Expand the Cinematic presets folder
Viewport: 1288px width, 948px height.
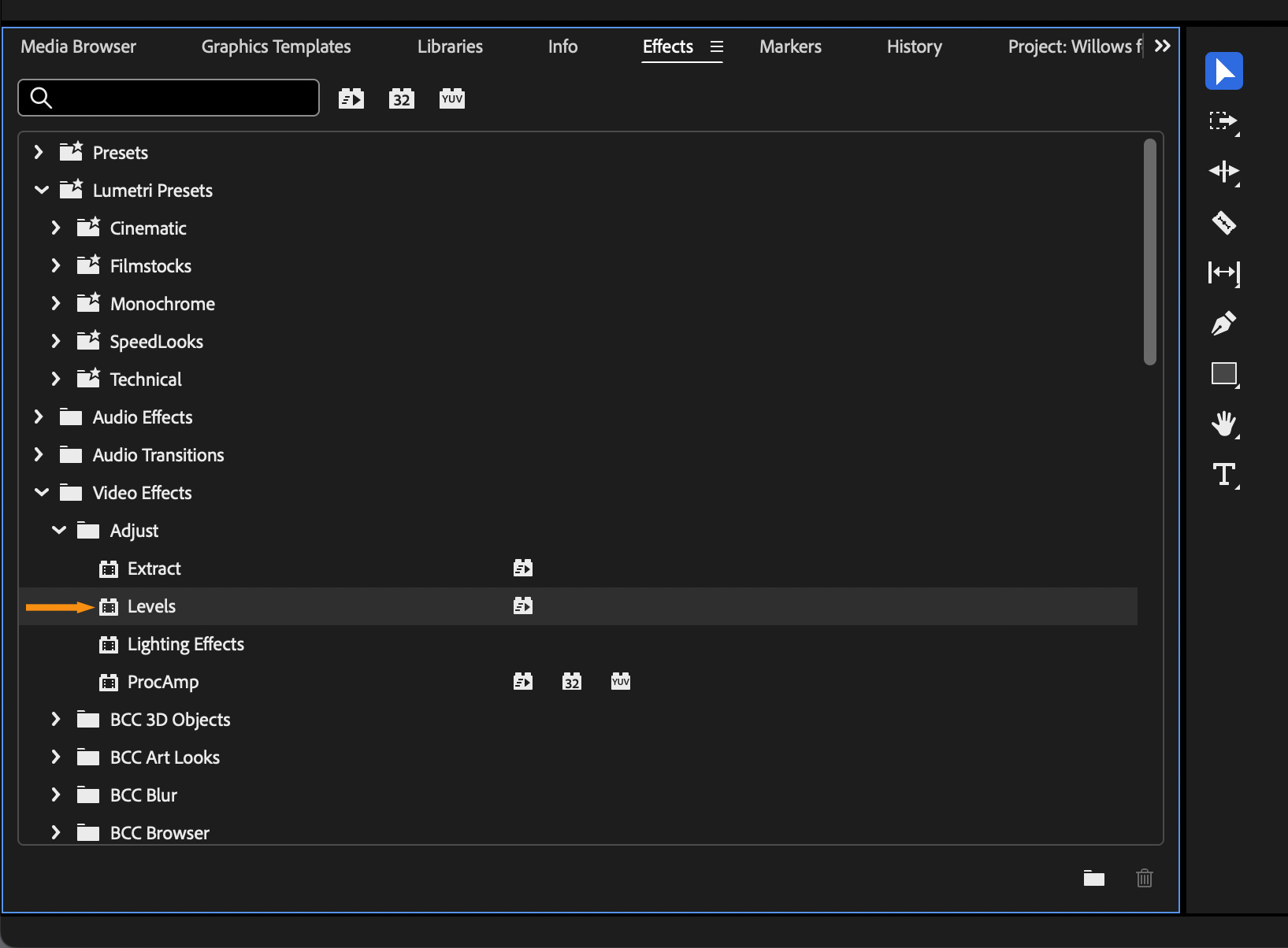[55, 228]
